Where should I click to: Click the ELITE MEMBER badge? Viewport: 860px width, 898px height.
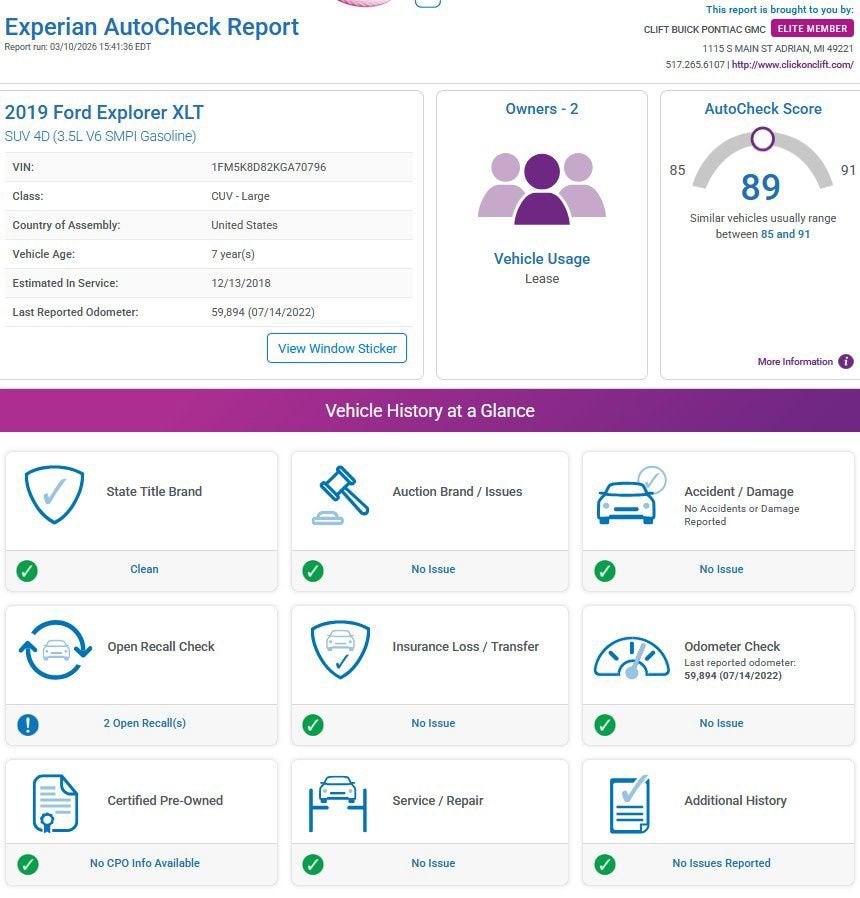click(x=812, y=29)
